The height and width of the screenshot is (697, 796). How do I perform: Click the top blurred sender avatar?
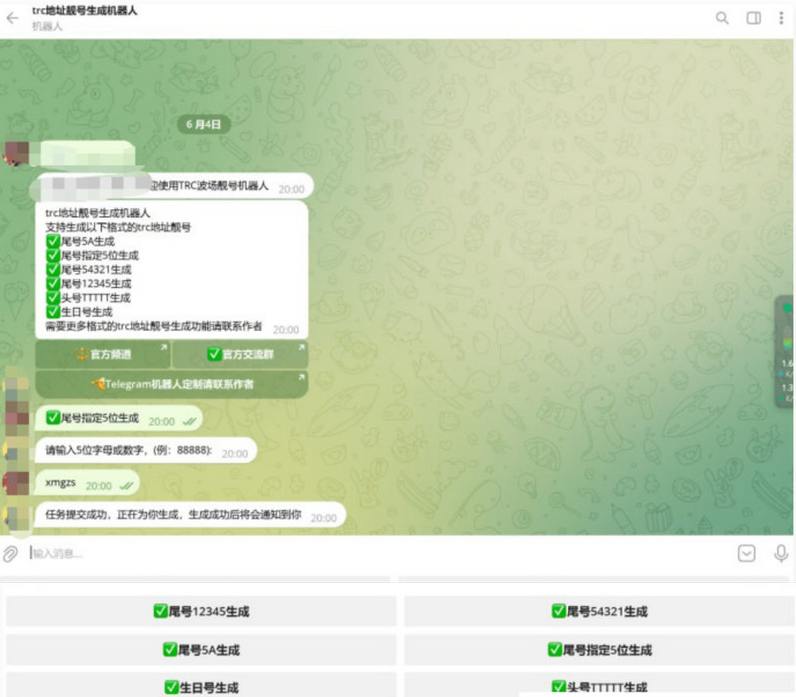16,153
